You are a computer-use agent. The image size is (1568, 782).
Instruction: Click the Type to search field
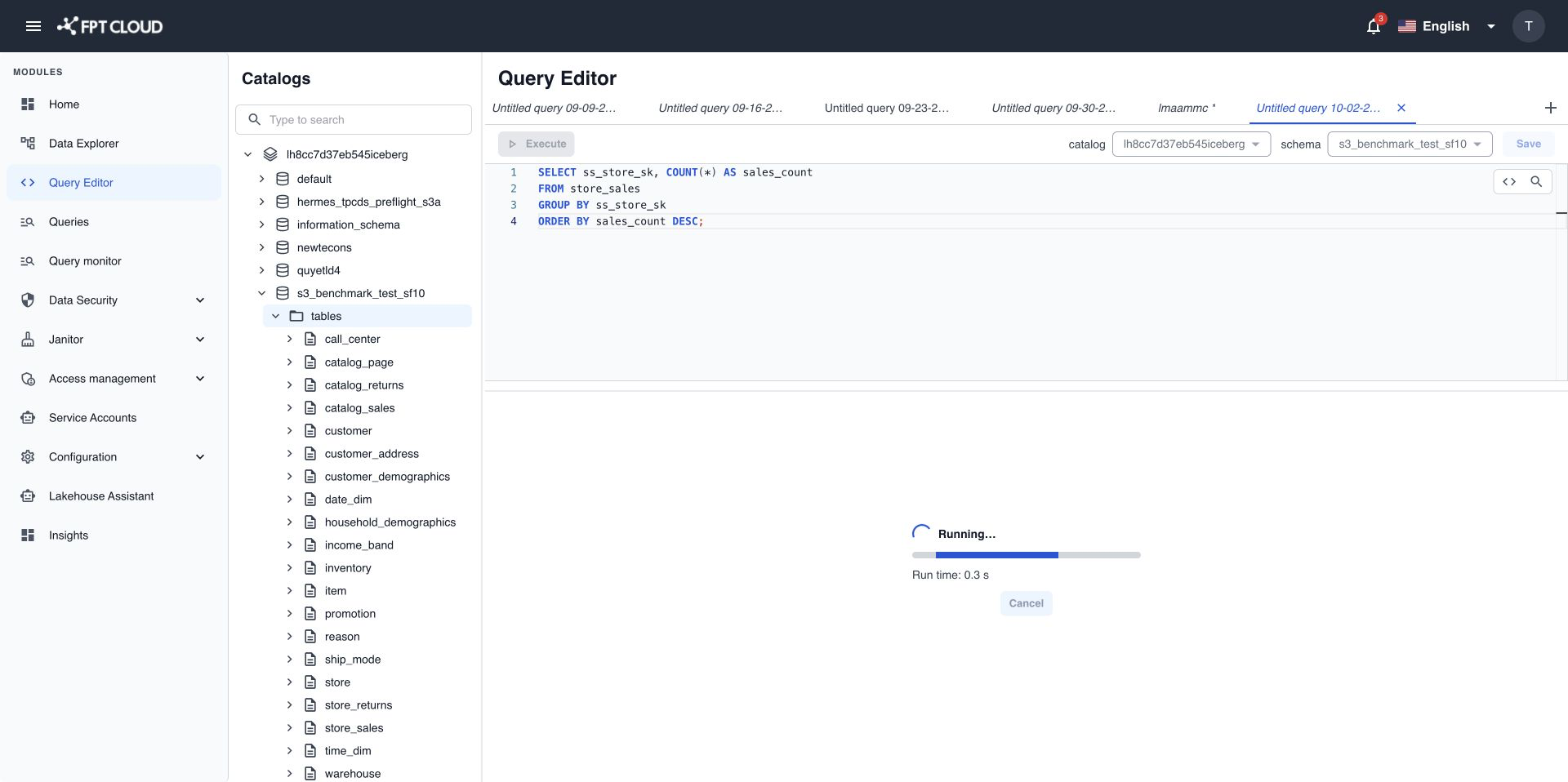(x=354, y=120)
